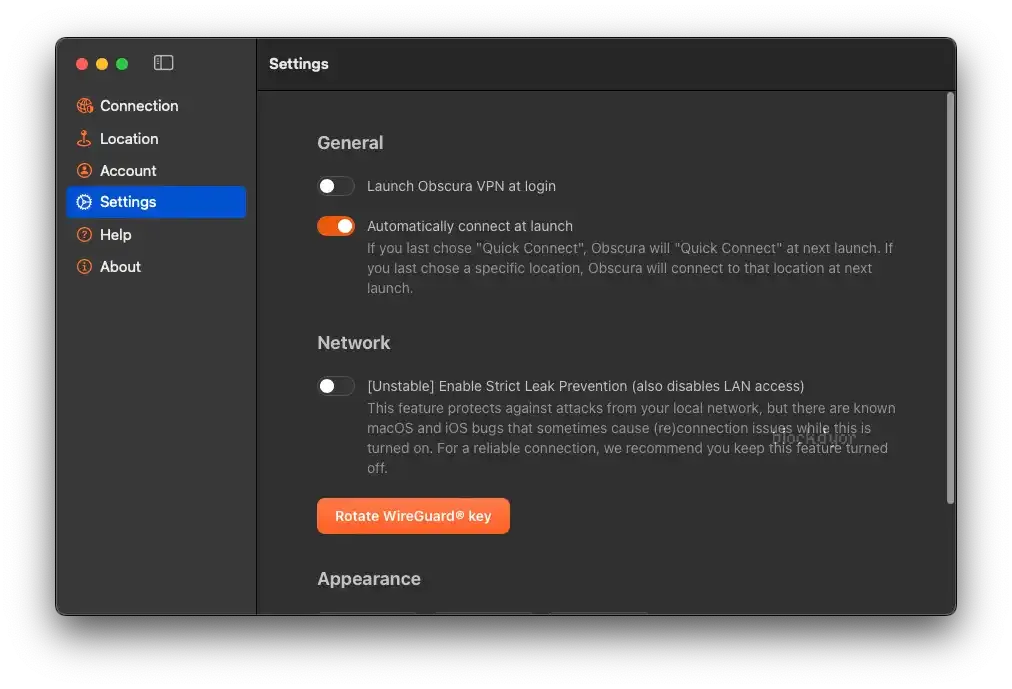Enable Launch Obscura VPN at login
The width and height of the screenshot is (1012, 689).
click(336, 186)
